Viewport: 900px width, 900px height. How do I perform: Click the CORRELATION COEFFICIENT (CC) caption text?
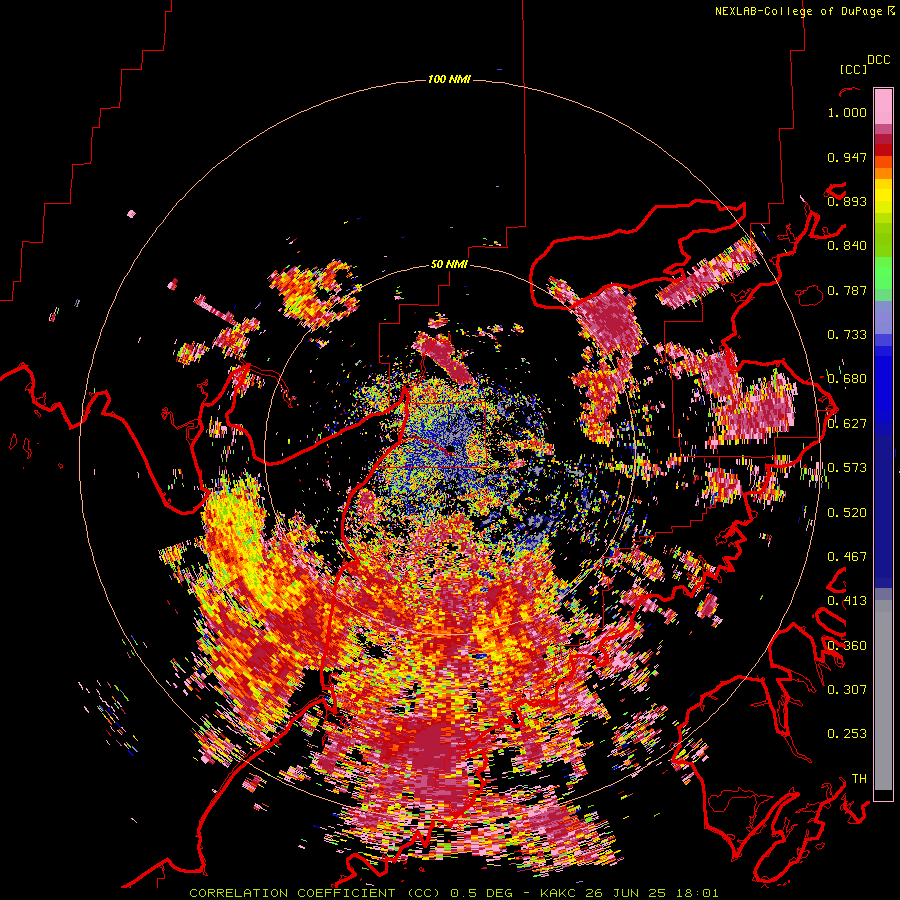click(x=315, y=893)
